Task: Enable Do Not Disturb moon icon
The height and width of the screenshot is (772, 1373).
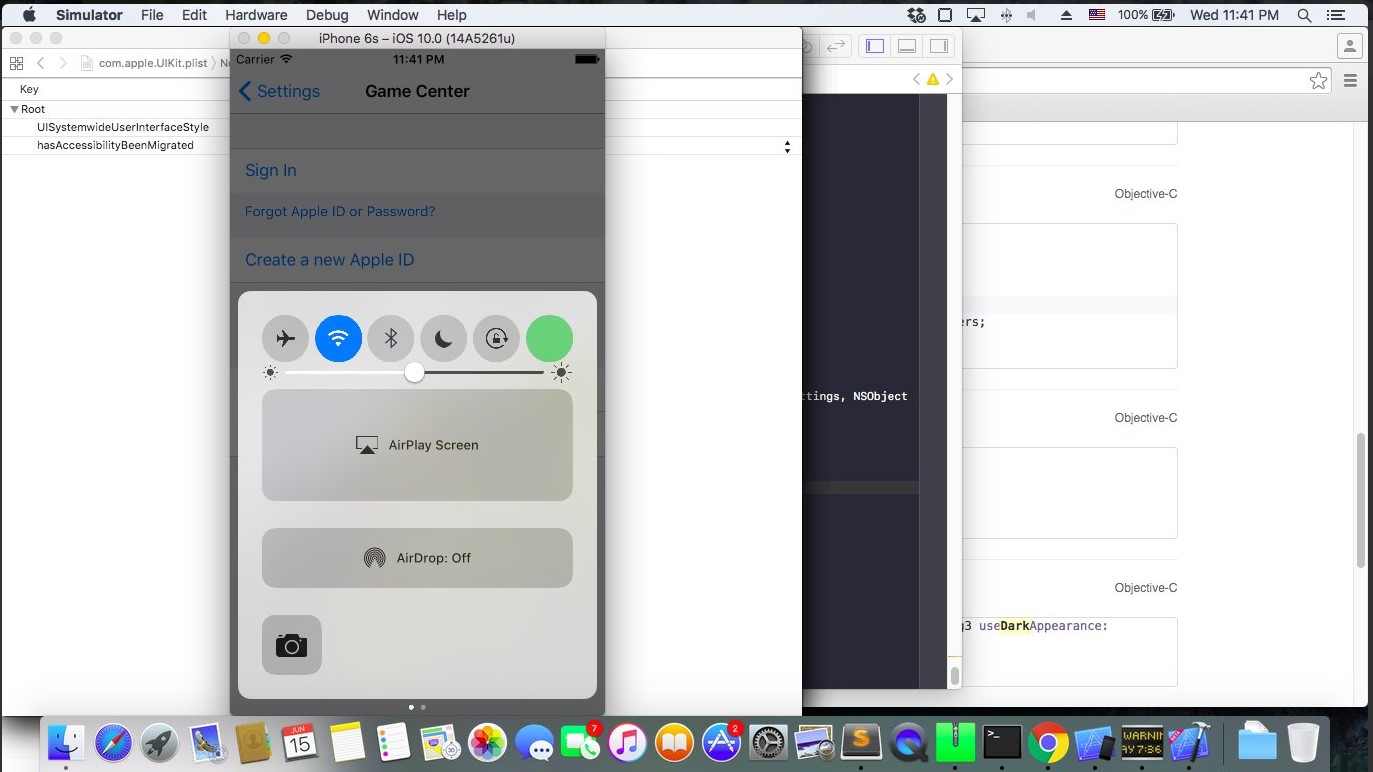Action: tap(444, 338)
